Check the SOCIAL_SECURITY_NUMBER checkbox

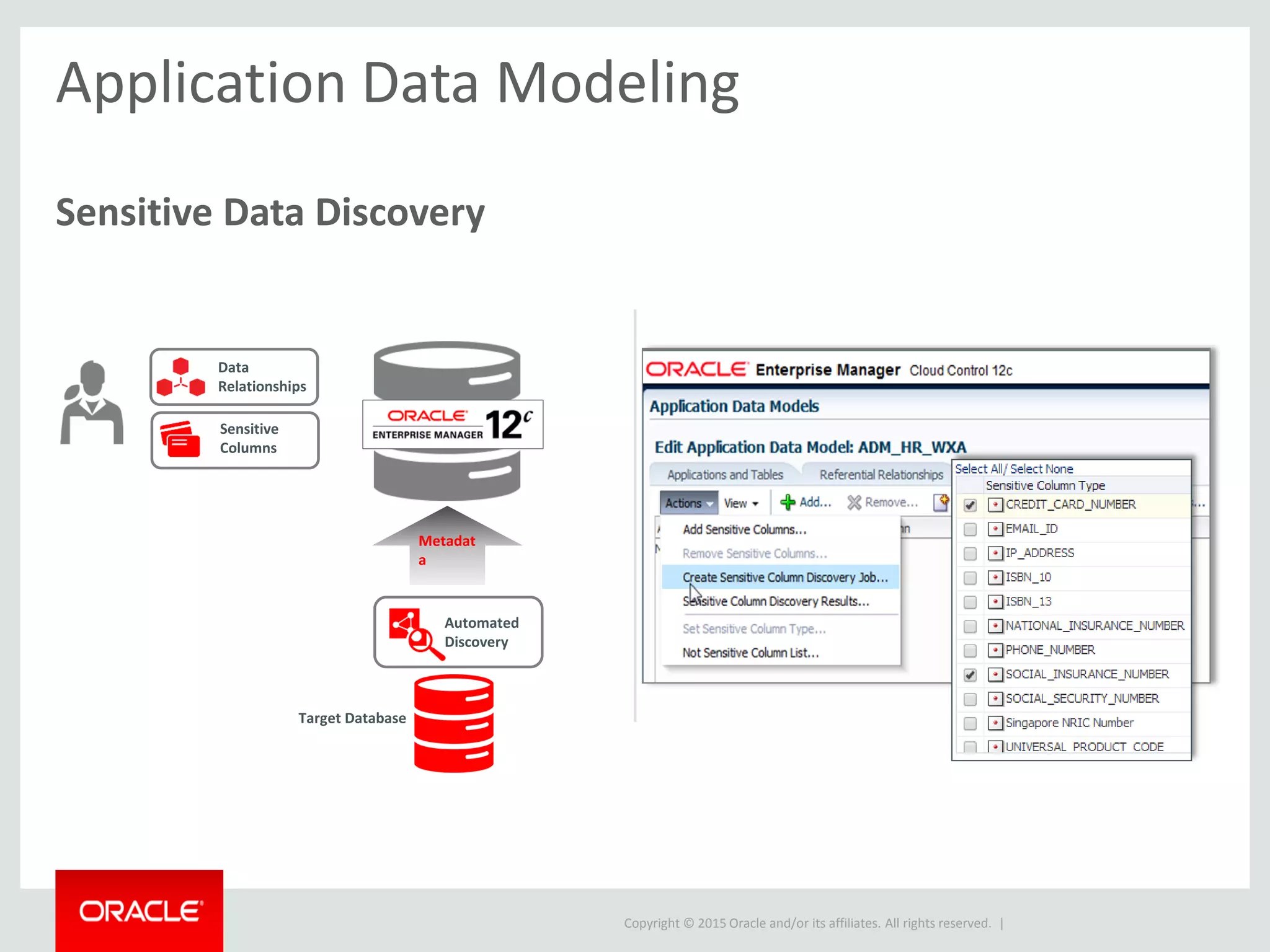pos(970,699)
